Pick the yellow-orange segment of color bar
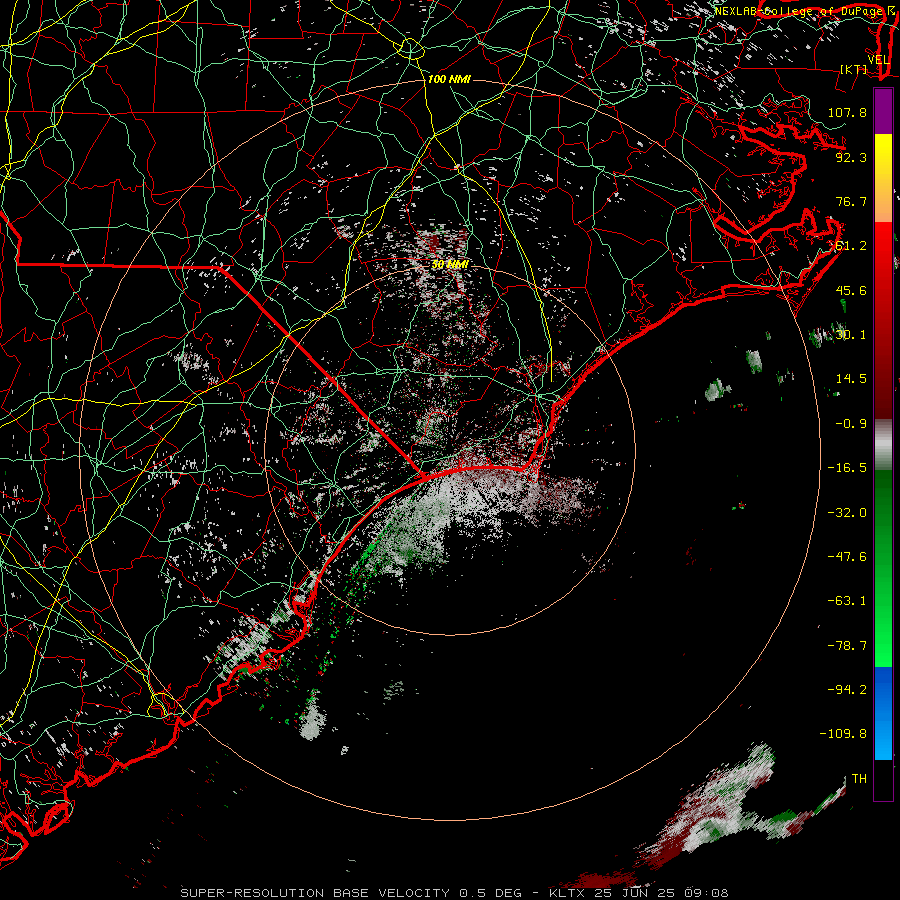900x900 pixels. click(883, 178)
